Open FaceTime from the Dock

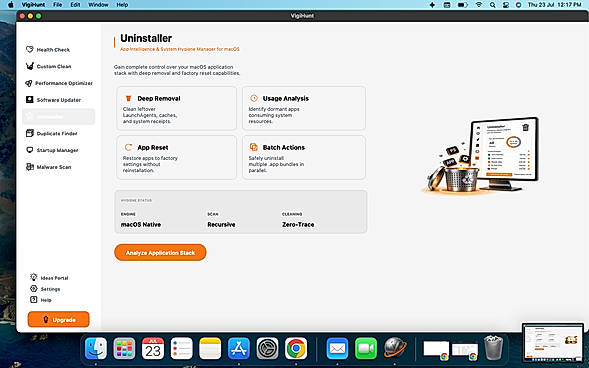tap(365, 348)
